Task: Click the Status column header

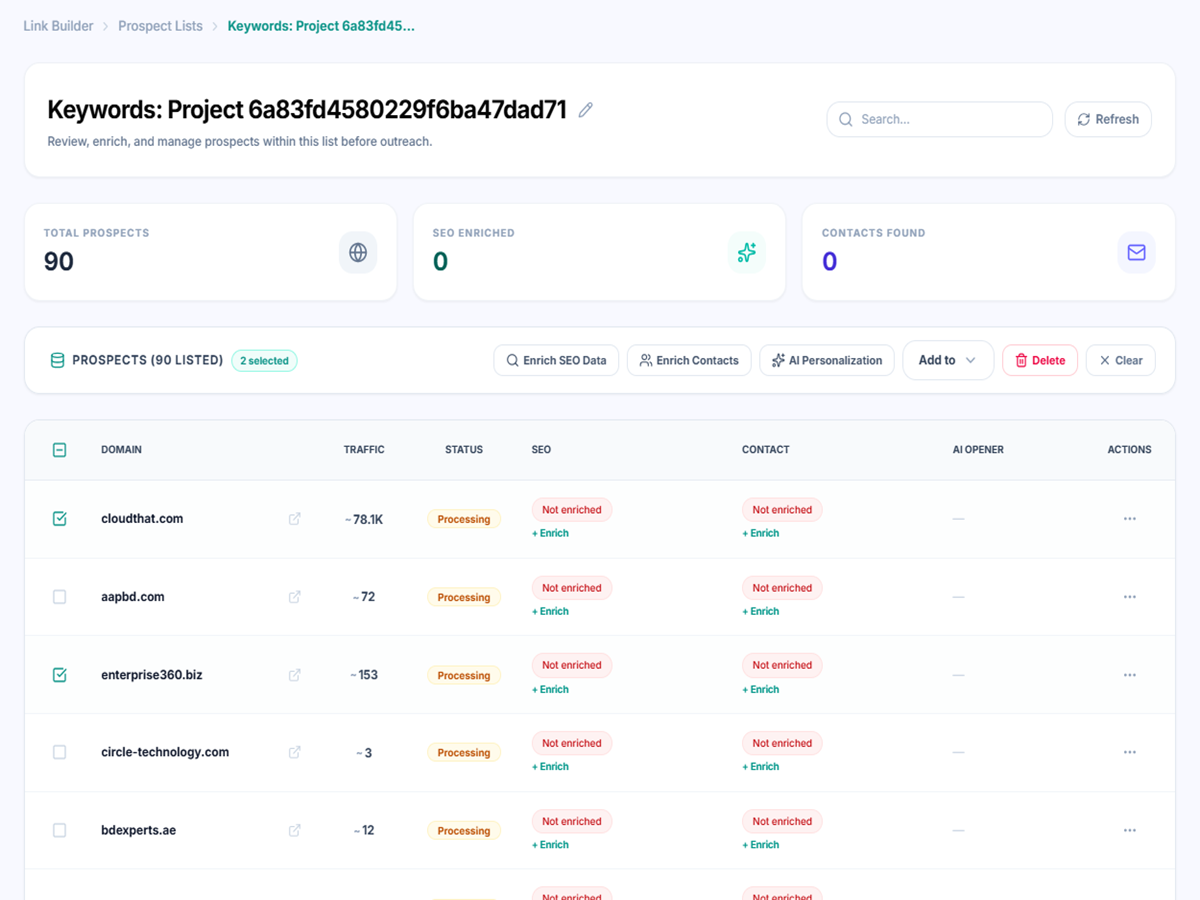Action: (x=464, y=450)
